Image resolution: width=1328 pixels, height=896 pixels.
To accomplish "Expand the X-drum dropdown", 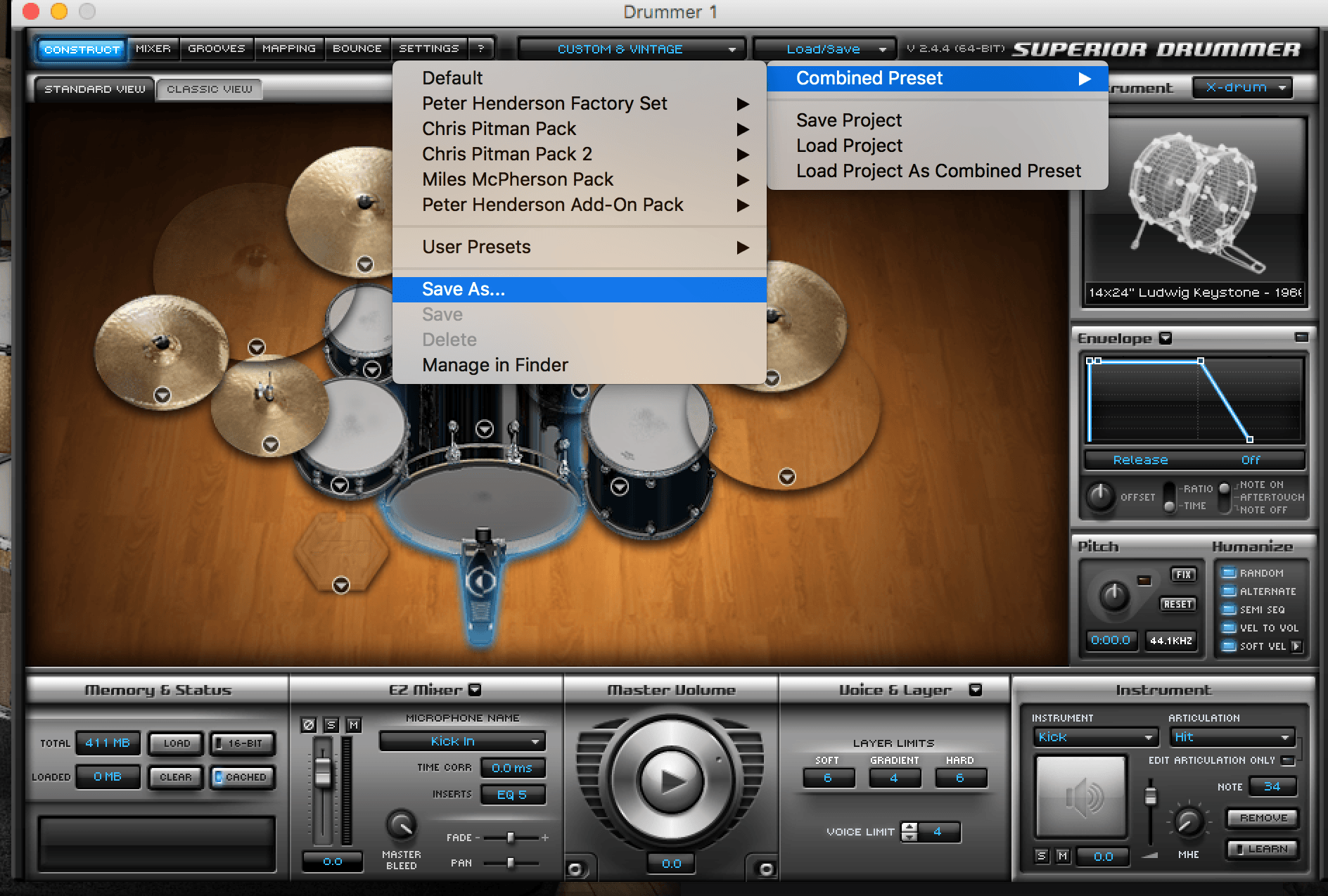I will pos(1243,88).
